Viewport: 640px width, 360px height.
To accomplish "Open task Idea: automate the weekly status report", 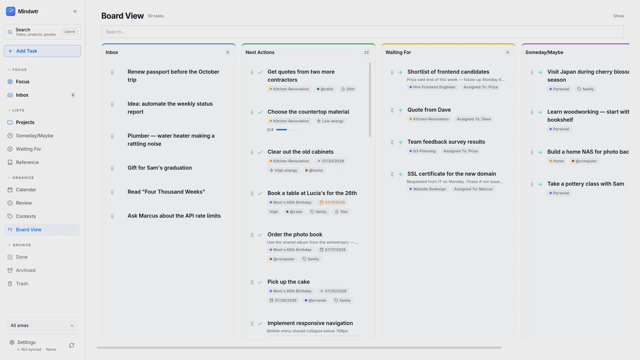I will (170, 108).
